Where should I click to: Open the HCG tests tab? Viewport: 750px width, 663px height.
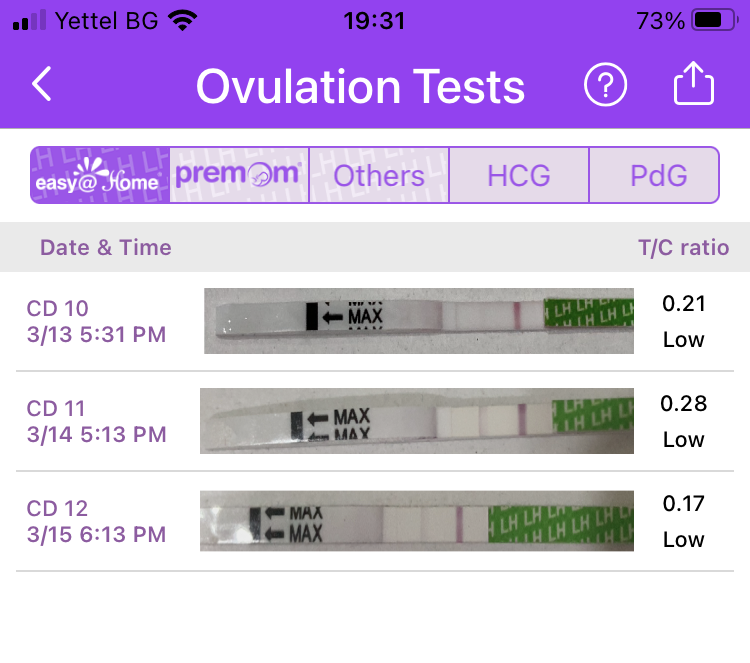coord(519,175)
